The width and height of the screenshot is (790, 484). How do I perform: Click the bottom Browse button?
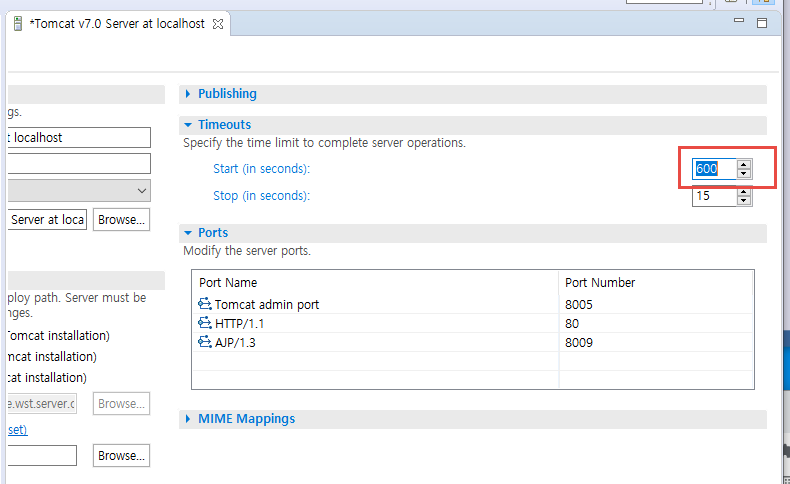121,455
